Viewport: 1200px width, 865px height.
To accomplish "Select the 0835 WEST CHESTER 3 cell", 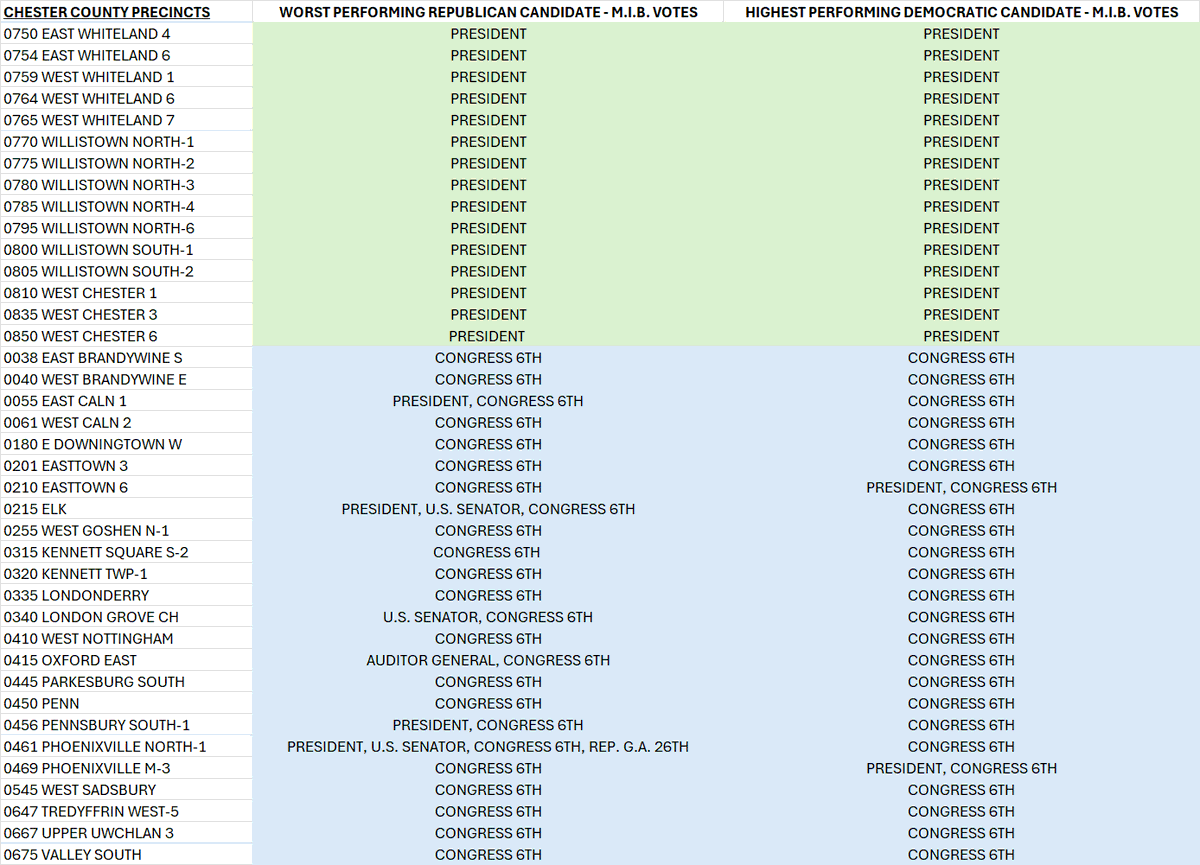I will 126,315.
